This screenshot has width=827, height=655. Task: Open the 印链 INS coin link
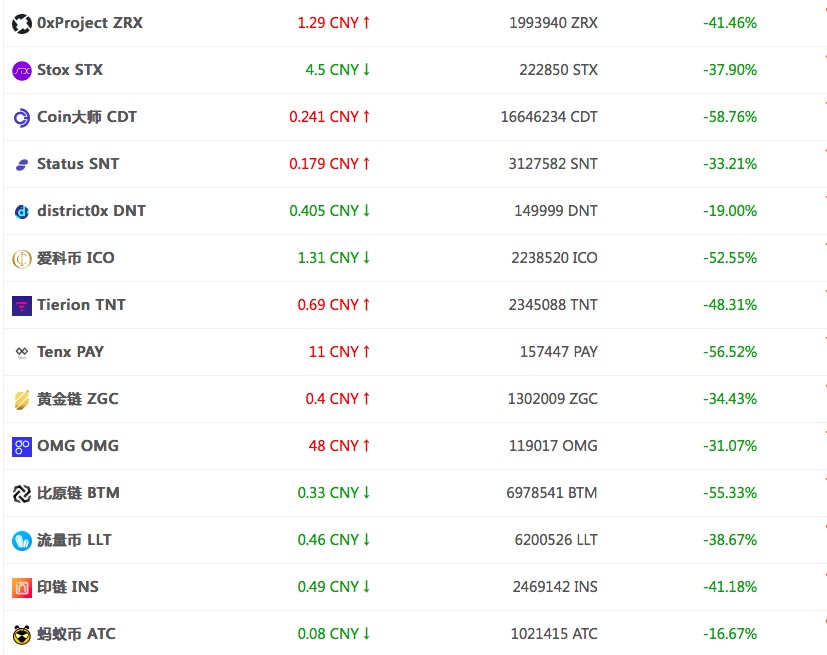coord(68,587)
